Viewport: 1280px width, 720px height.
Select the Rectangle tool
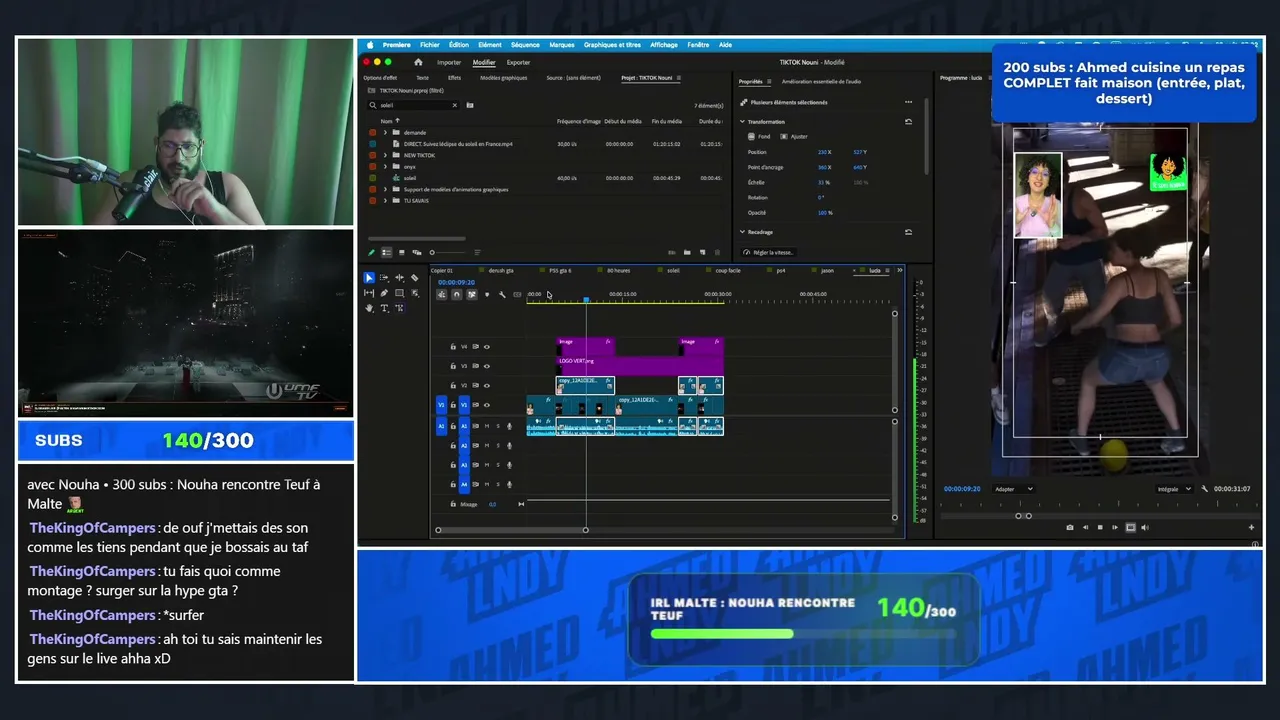coord(399,293)
